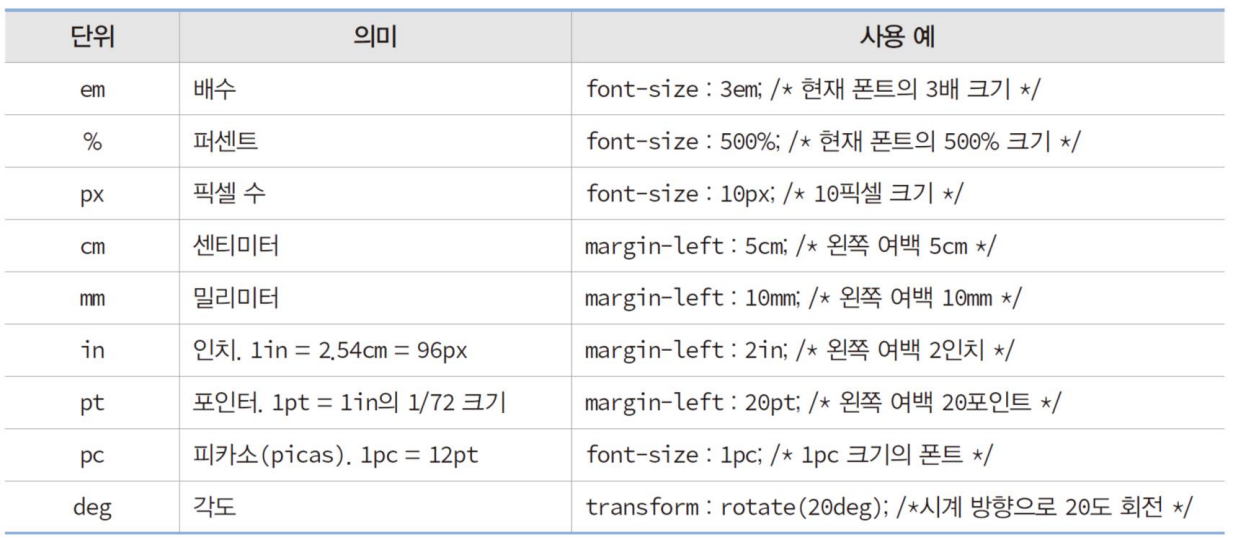The height and width of the screenshot is (540, 1234).
Task: Click the 'margin-left : 5cm;' example
Action: pyautogui.click(x=687, y=245)
